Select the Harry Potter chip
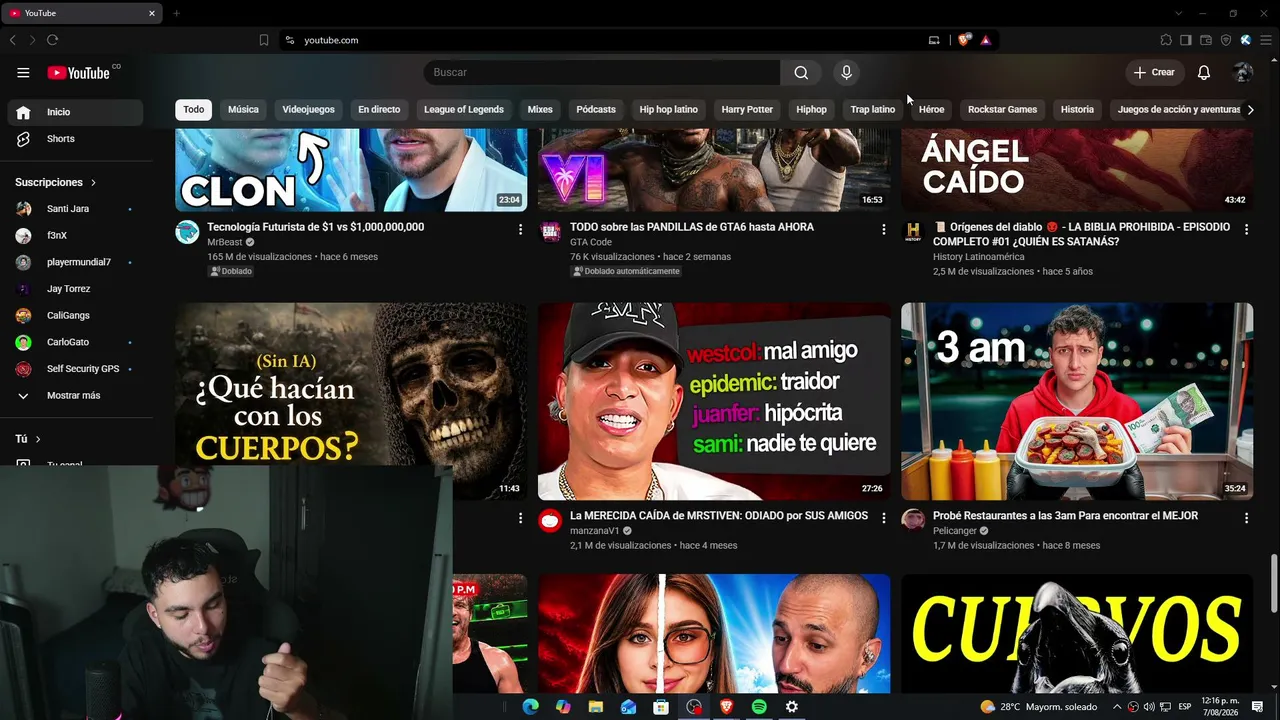 (x=747, y=110)
